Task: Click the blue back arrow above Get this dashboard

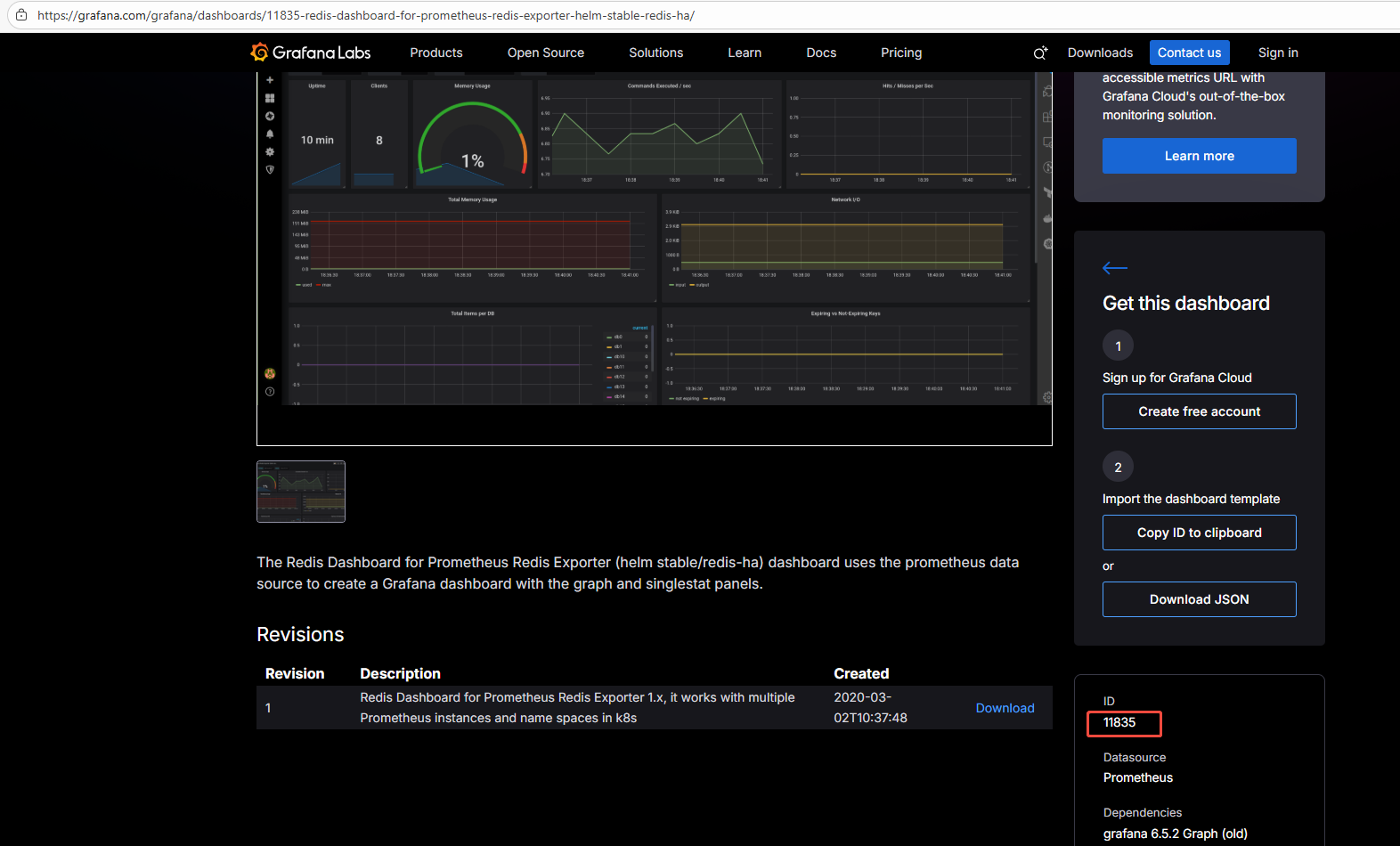Action: pyautogui.click(x=1114, y=268)
